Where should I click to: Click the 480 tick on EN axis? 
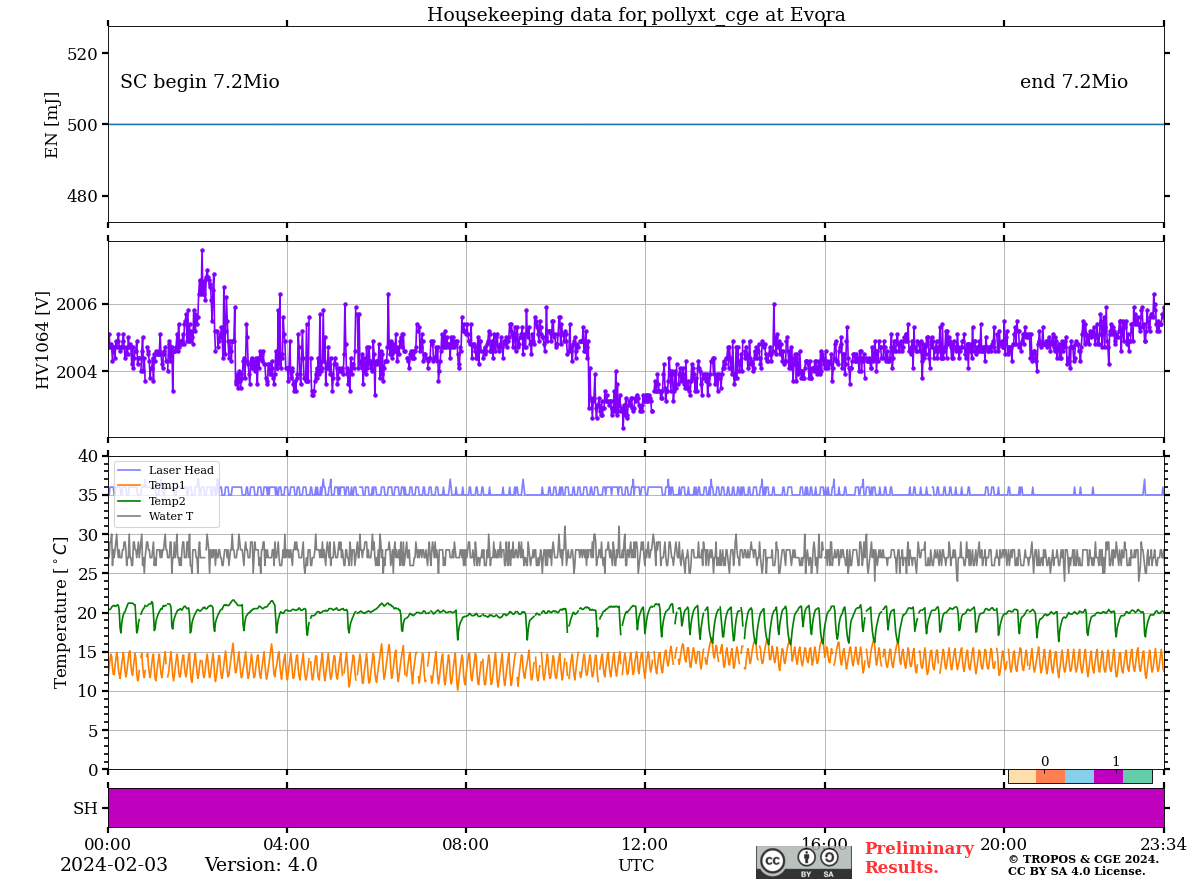(x=82, y=196)
